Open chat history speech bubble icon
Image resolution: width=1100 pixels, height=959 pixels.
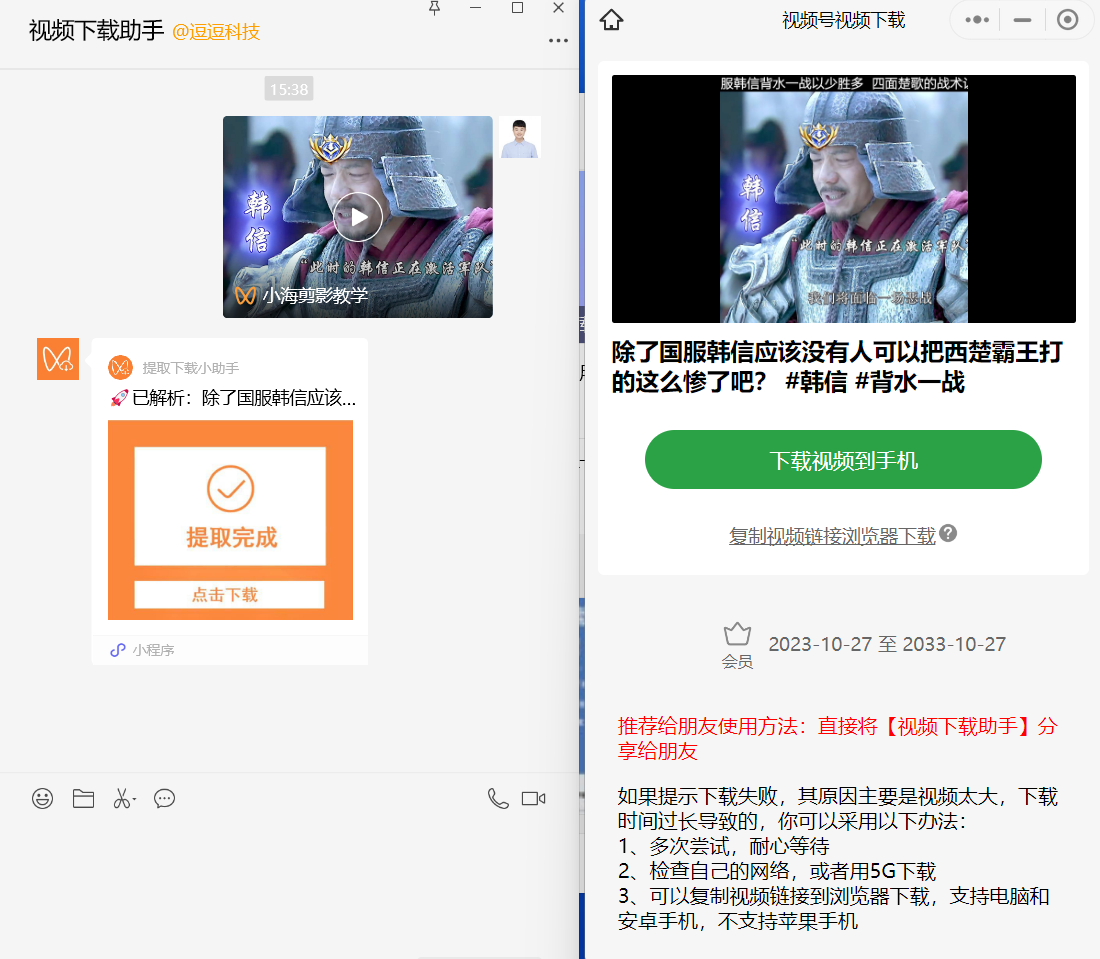point(164,798)
